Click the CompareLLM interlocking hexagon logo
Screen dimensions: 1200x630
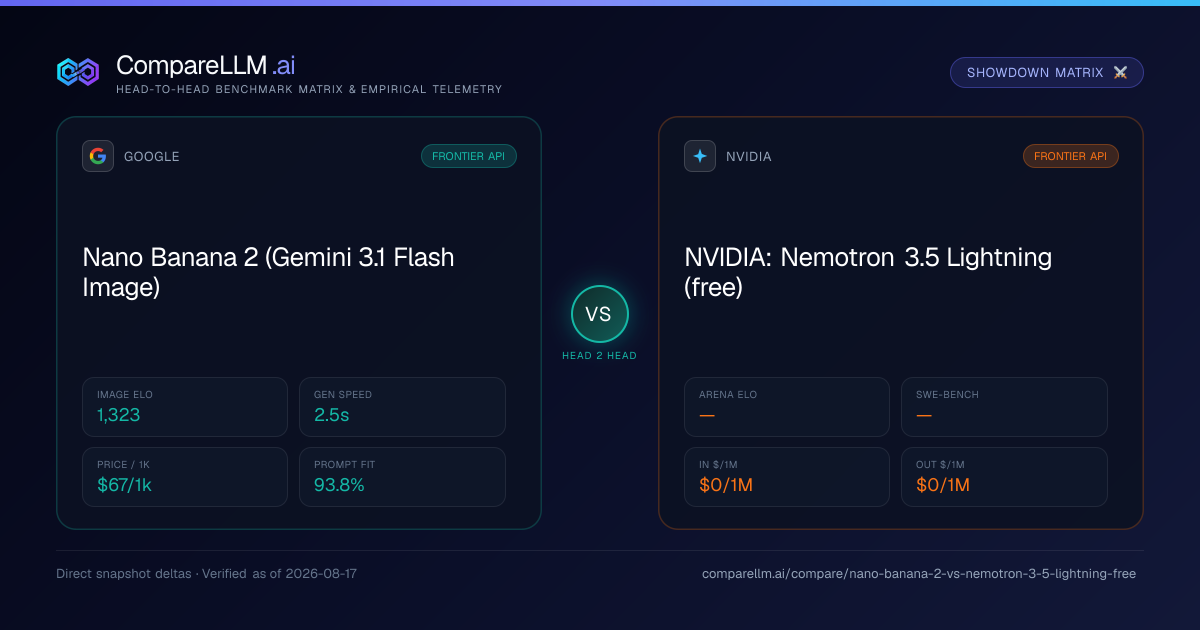click(78, 72)
